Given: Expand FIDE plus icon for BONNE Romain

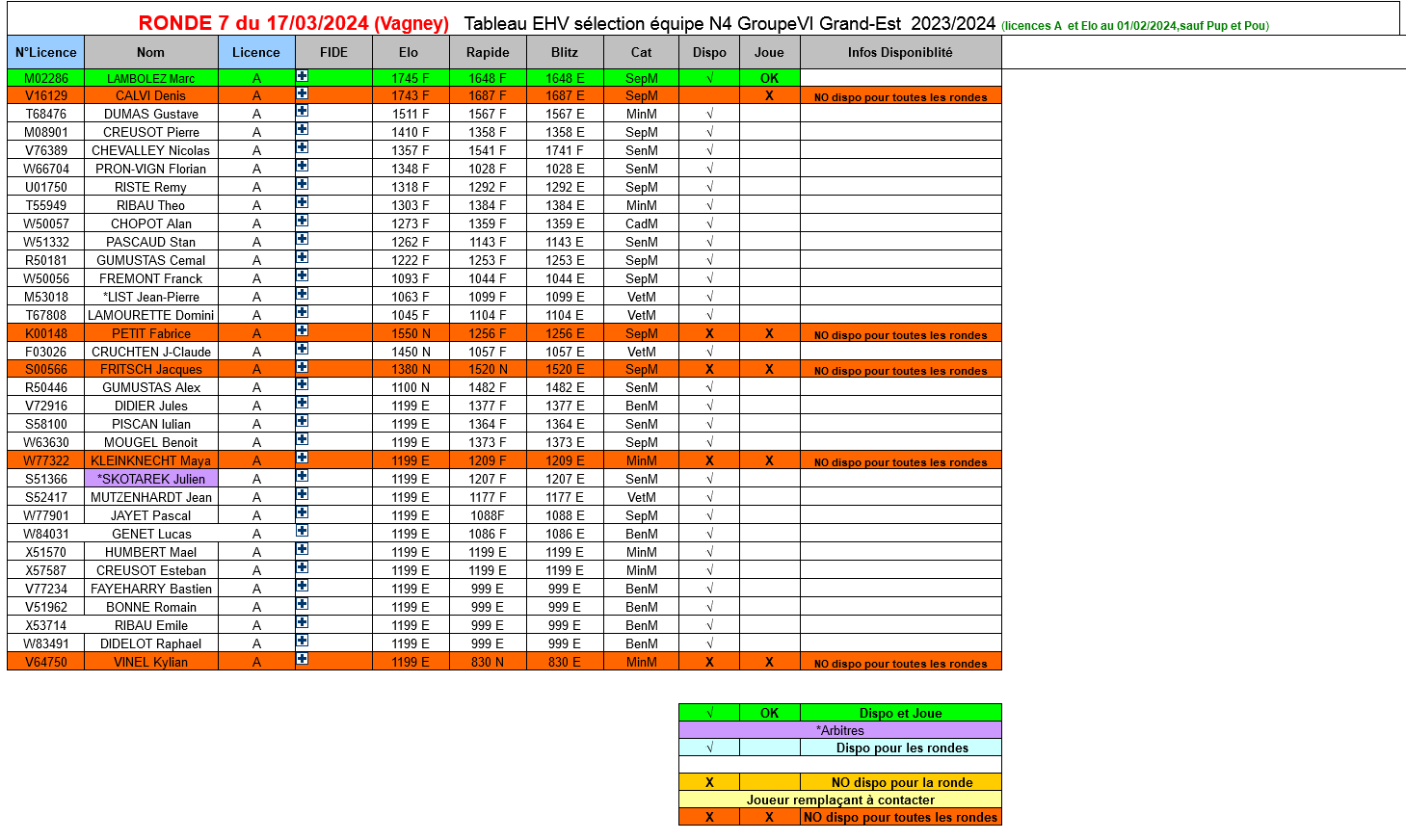Looking at the screenshot, I should [x=302, y=605].
